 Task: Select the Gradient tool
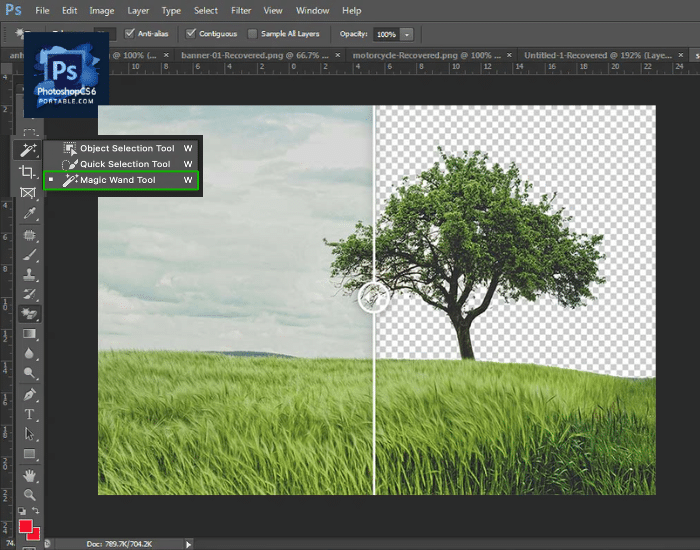pos(29,334)
